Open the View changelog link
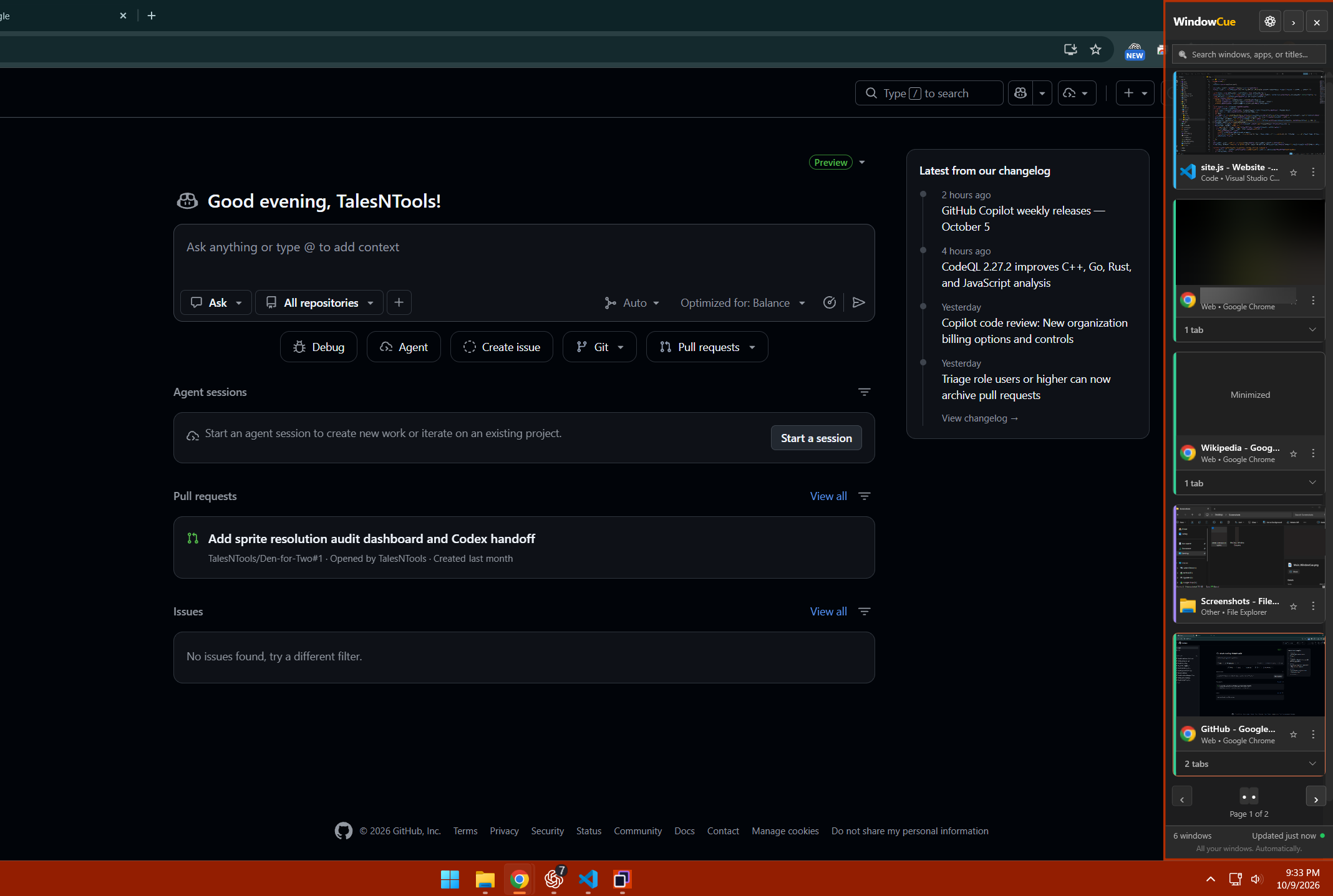1333x896 pixels. click(979, 418)
